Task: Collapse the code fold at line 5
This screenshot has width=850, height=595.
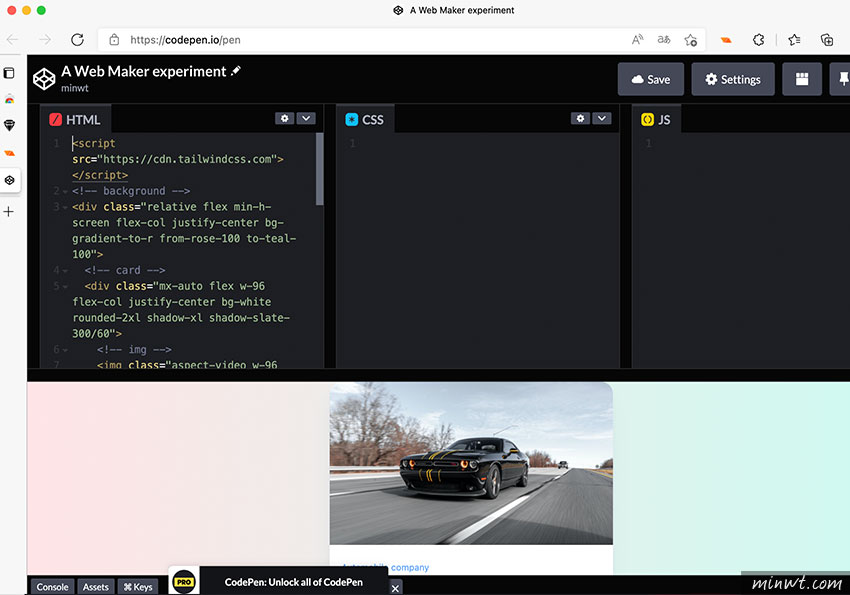Action: 65,286
